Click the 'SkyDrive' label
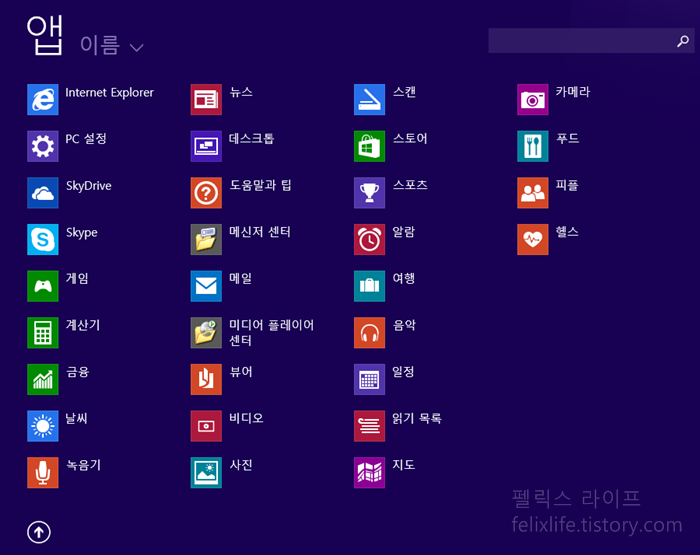The image size is (700, 555). 88,186
